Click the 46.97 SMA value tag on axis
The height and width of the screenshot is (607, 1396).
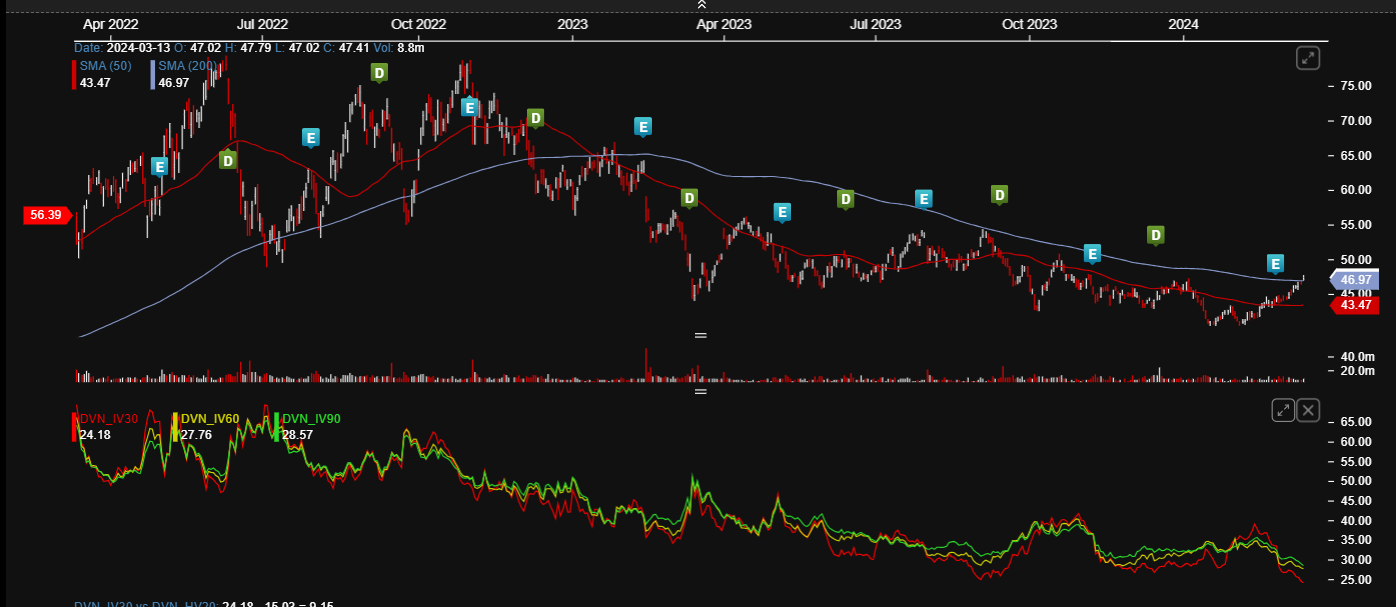pos(1354,280)
